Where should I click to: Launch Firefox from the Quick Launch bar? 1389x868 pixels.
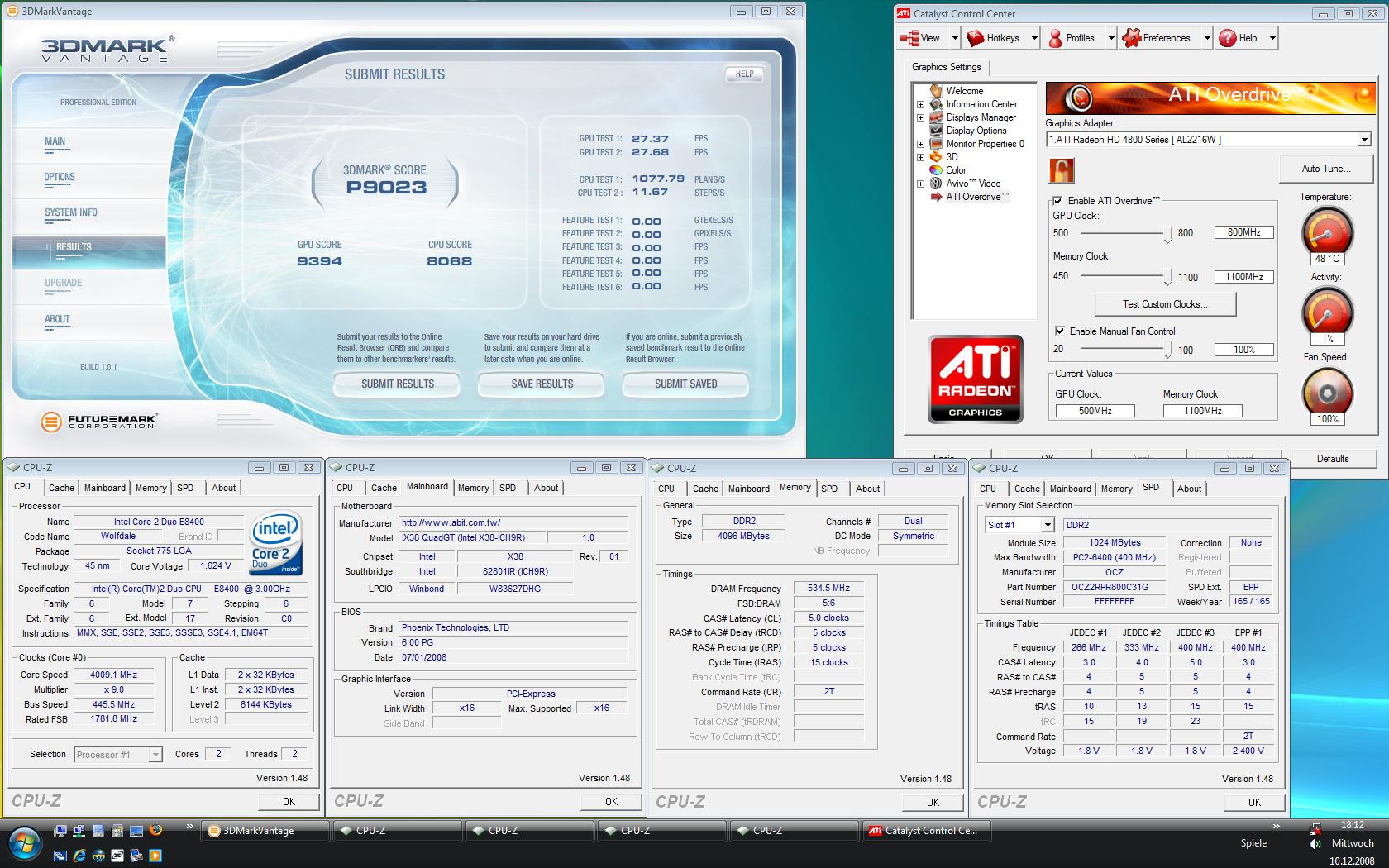pos(155,831)
